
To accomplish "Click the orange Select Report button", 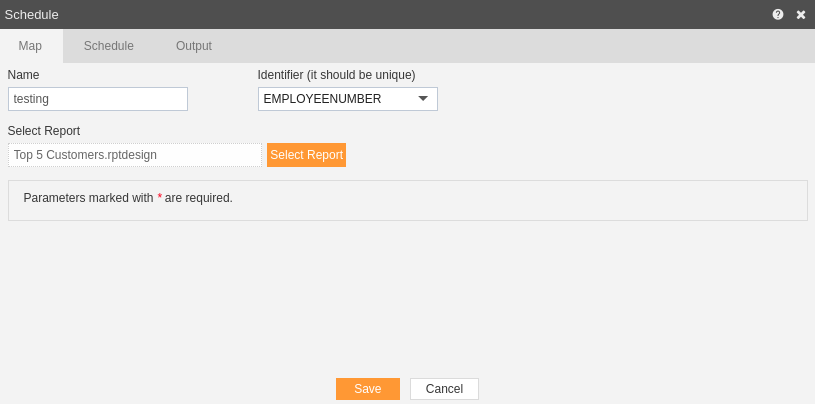I will (307, 155).
